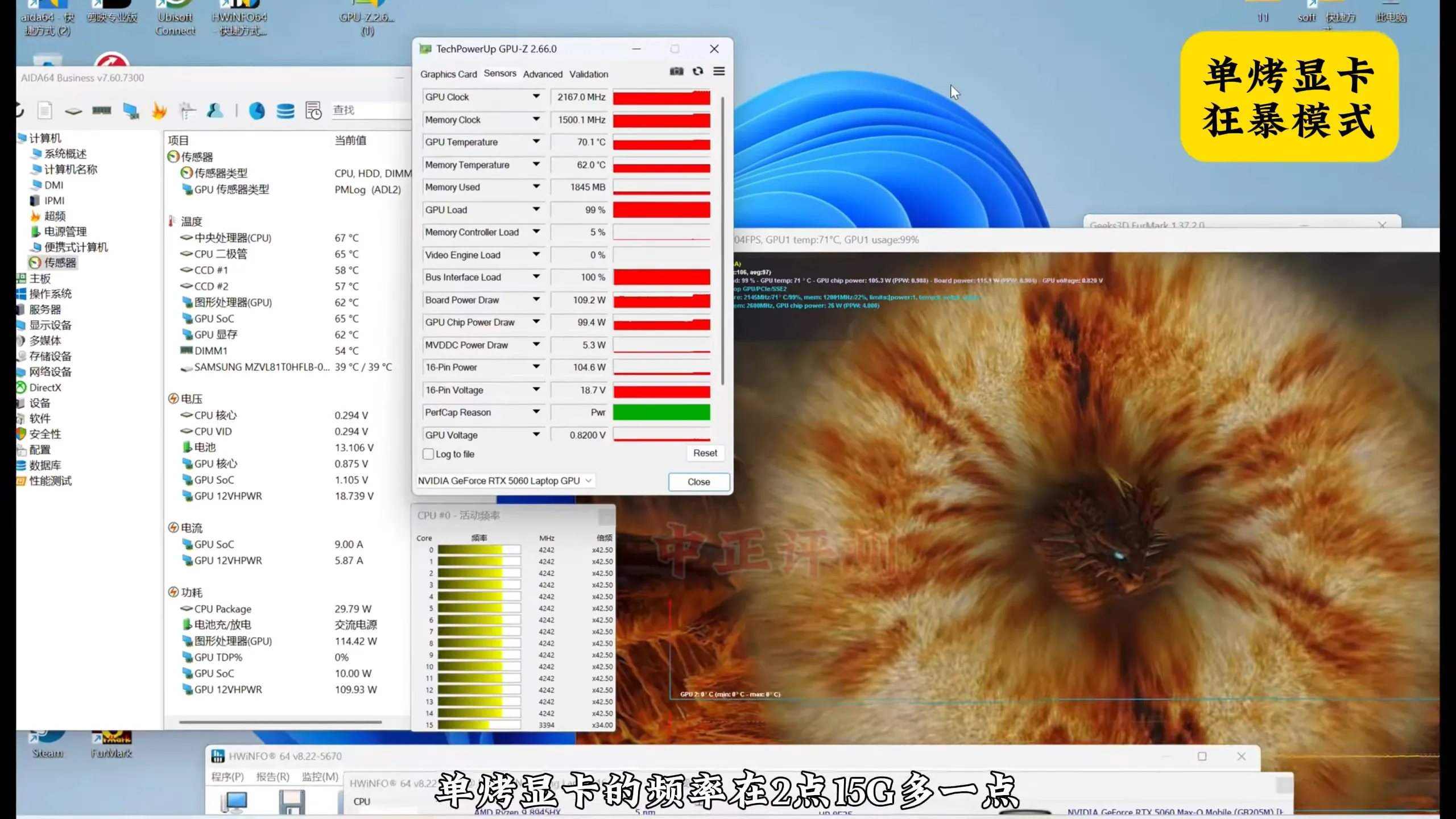The height and width of the screenshot is (819, 1456).
Task: Open the PerfCap Reason dropdown arrow
Action: 536,412
